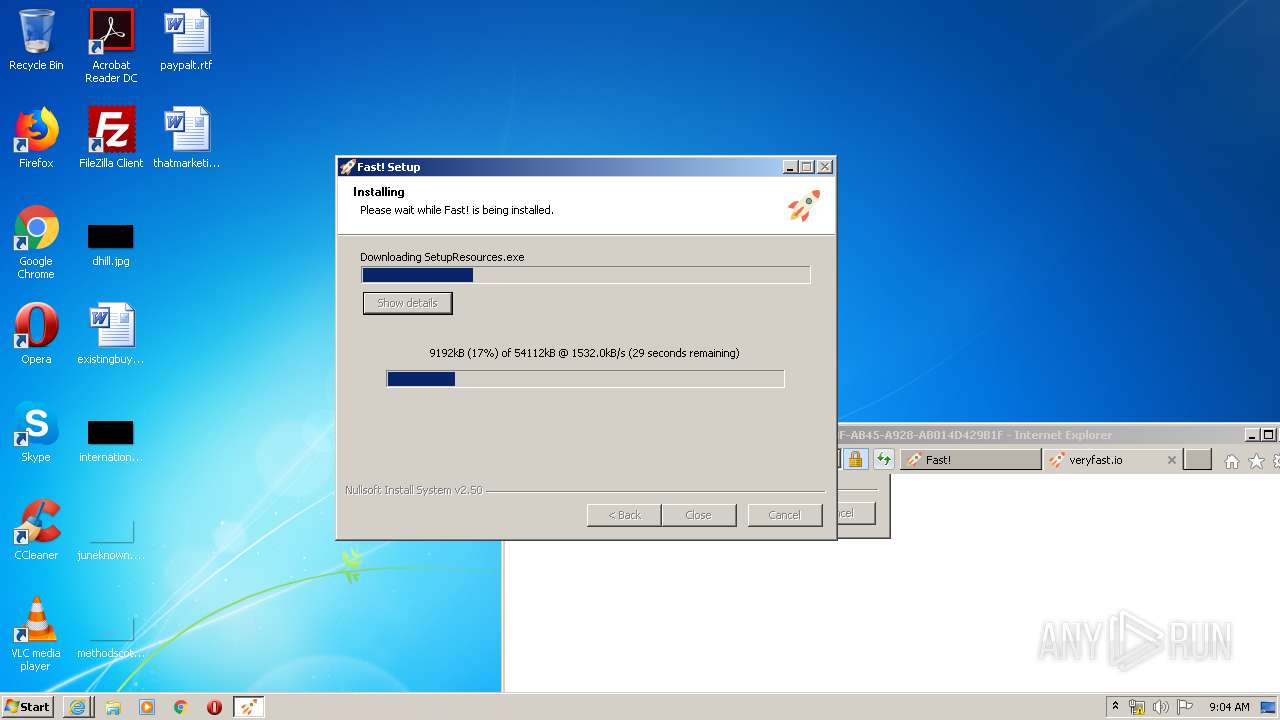The width and height of the screenshot is (1280, 720).
Task: Open the Action Center flag icon
Action: click(1185, 707)
